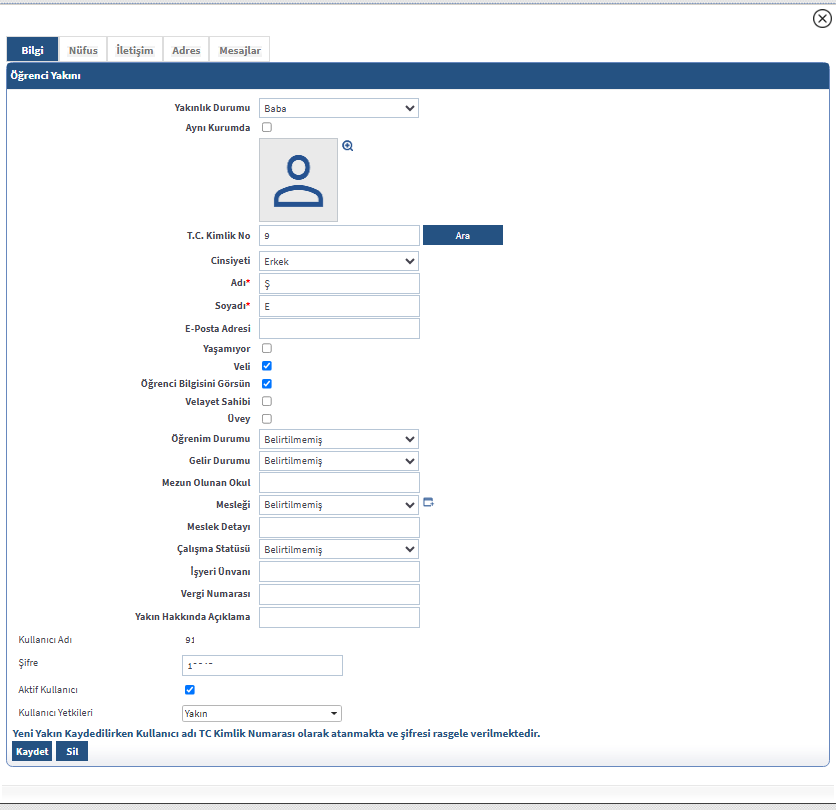The width and height of the screenshot is (836, 810).
Task: Click the icon next to Mesleği dropdown
Action: point(429,503)
